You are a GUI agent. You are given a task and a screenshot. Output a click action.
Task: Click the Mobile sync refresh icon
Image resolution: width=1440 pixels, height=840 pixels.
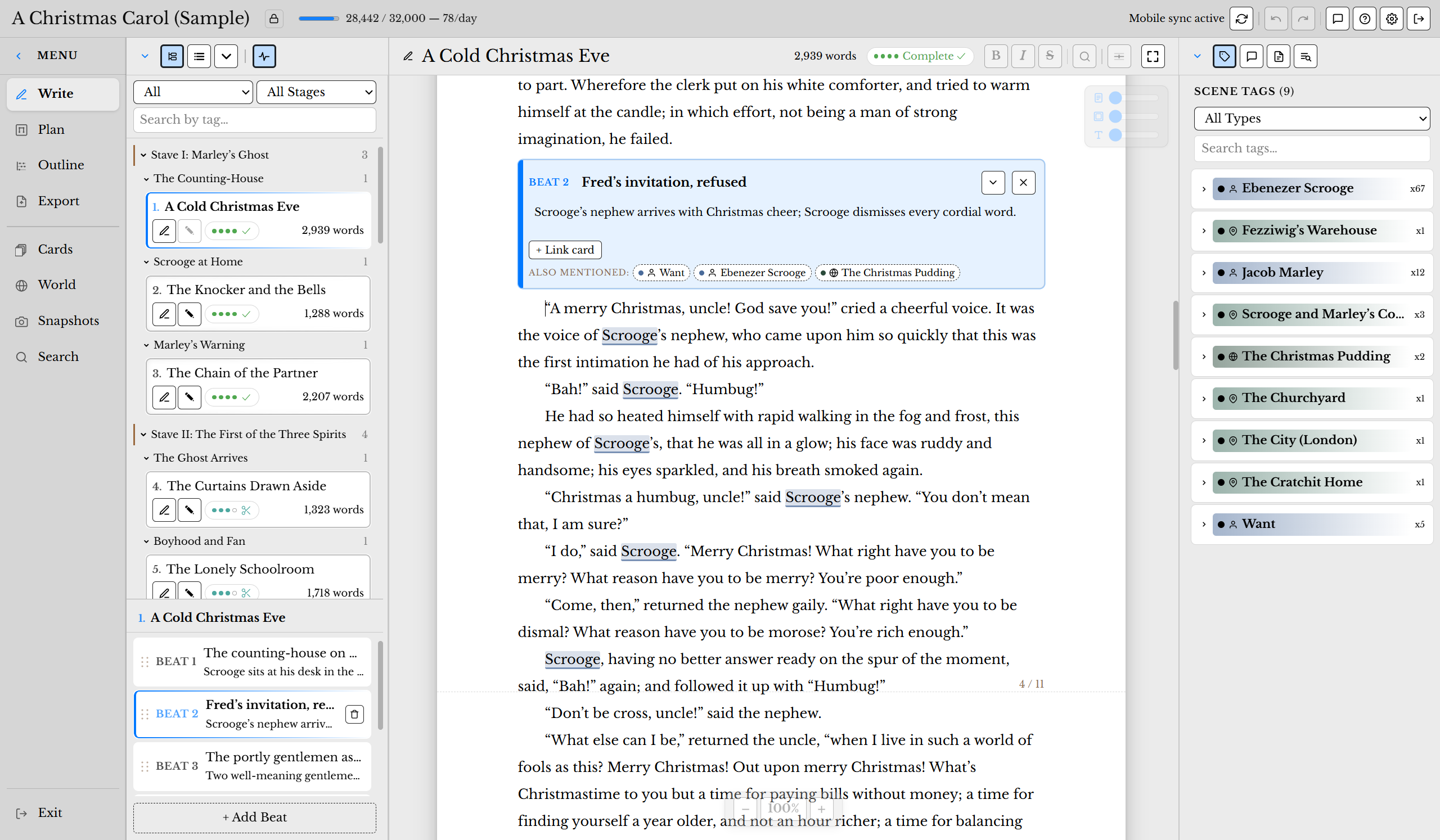pyautogui.click(x=1241, y=19)
